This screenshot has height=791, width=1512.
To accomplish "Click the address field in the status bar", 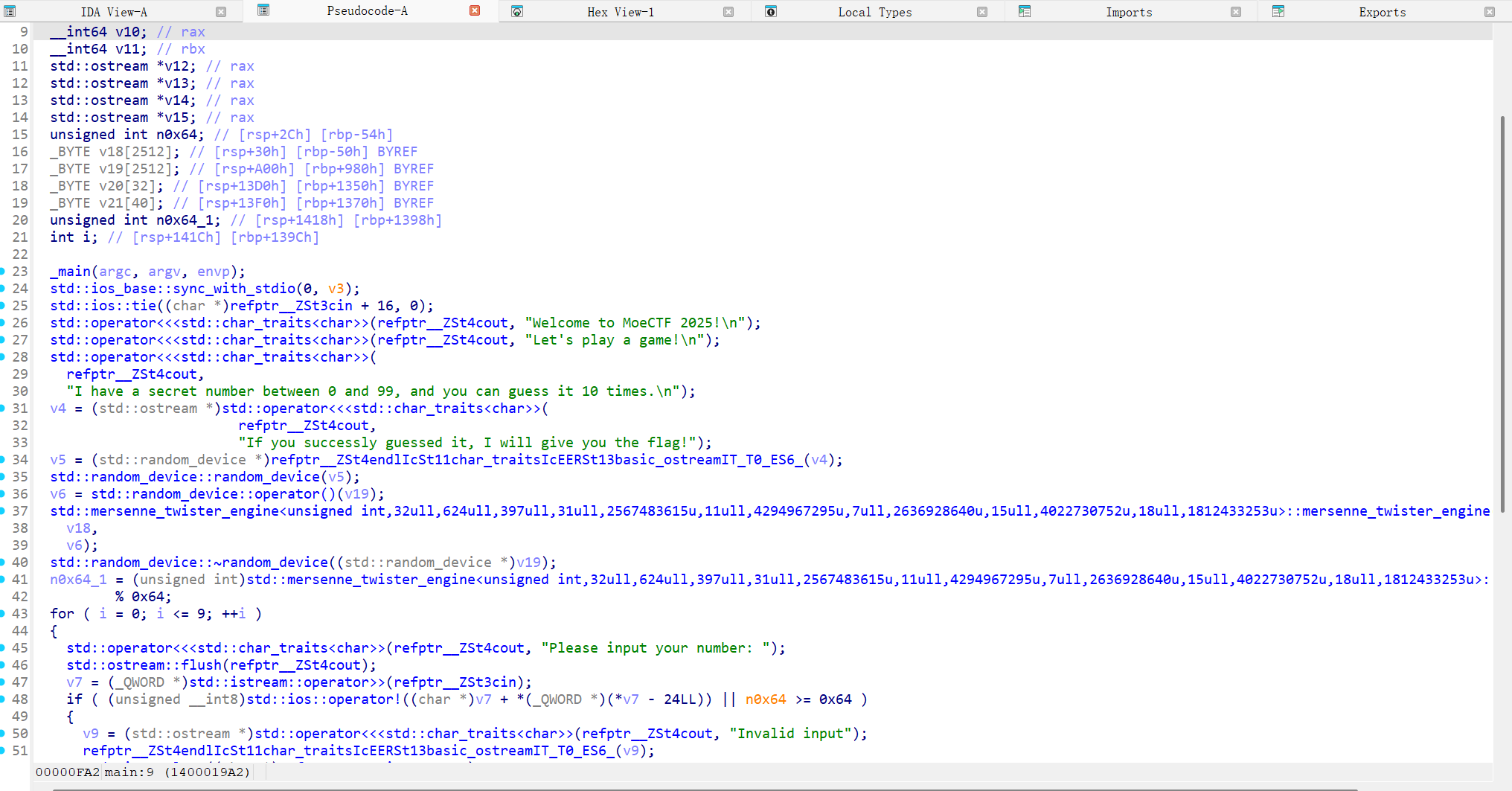I will 67,772.
